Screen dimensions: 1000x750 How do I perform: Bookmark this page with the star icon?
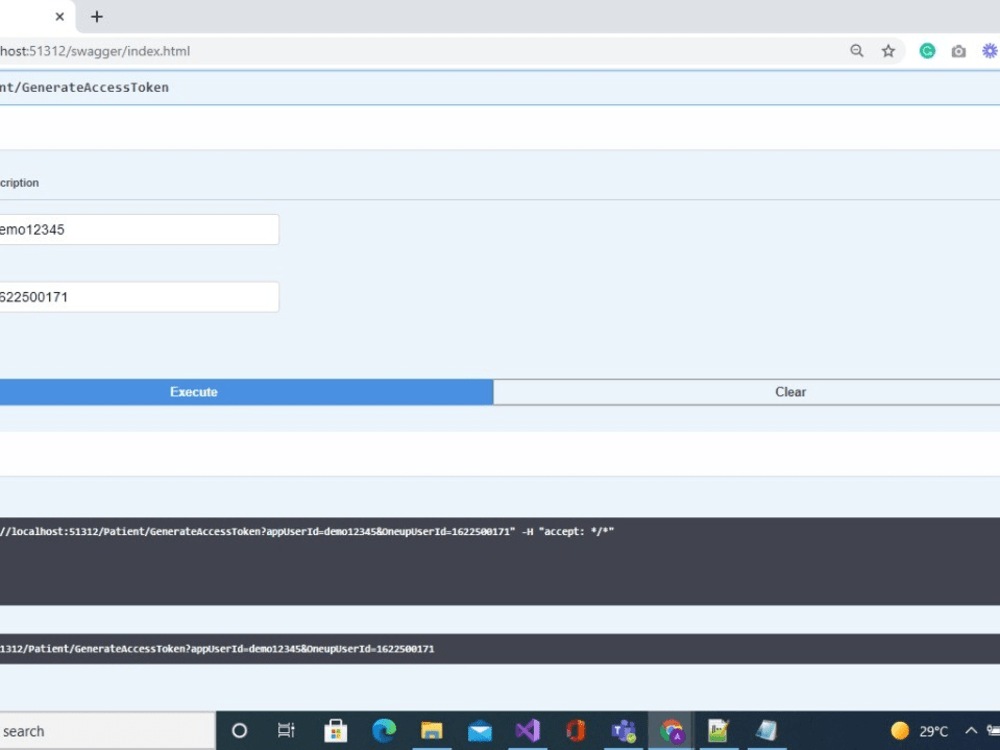coord(889,50)
